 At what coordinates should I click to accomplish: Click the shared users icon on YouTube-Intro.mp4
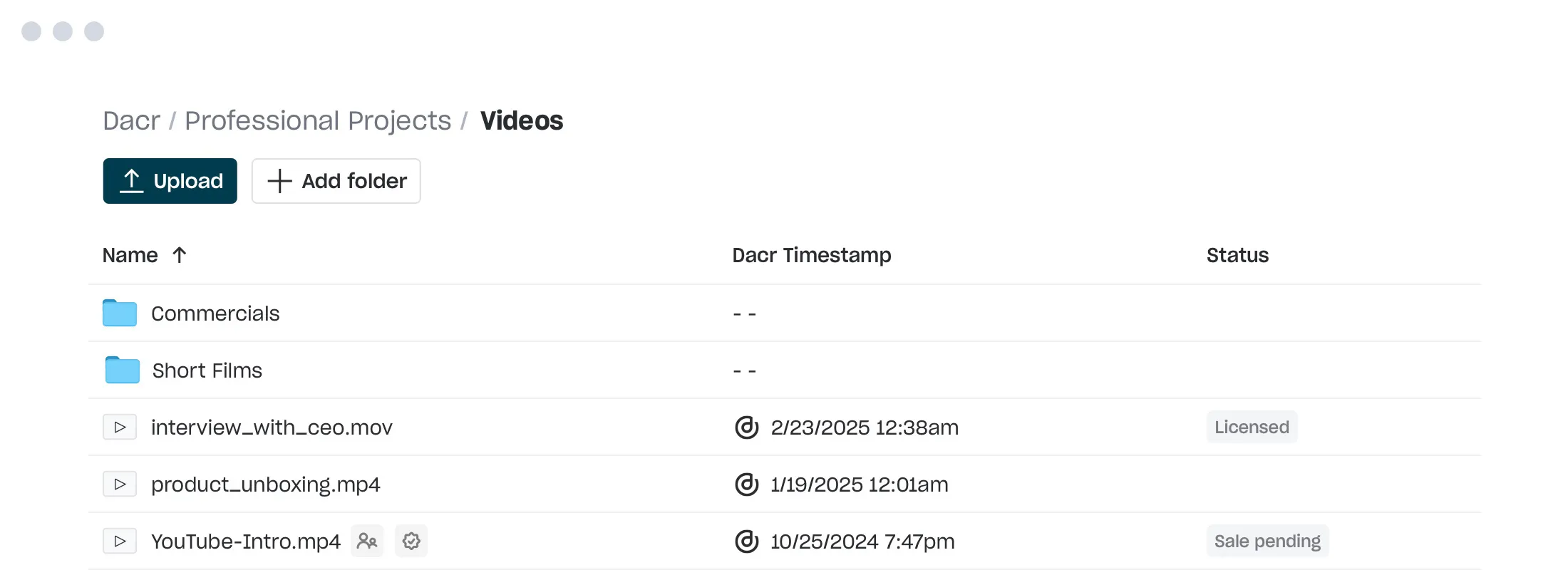[x=367, y=541]
